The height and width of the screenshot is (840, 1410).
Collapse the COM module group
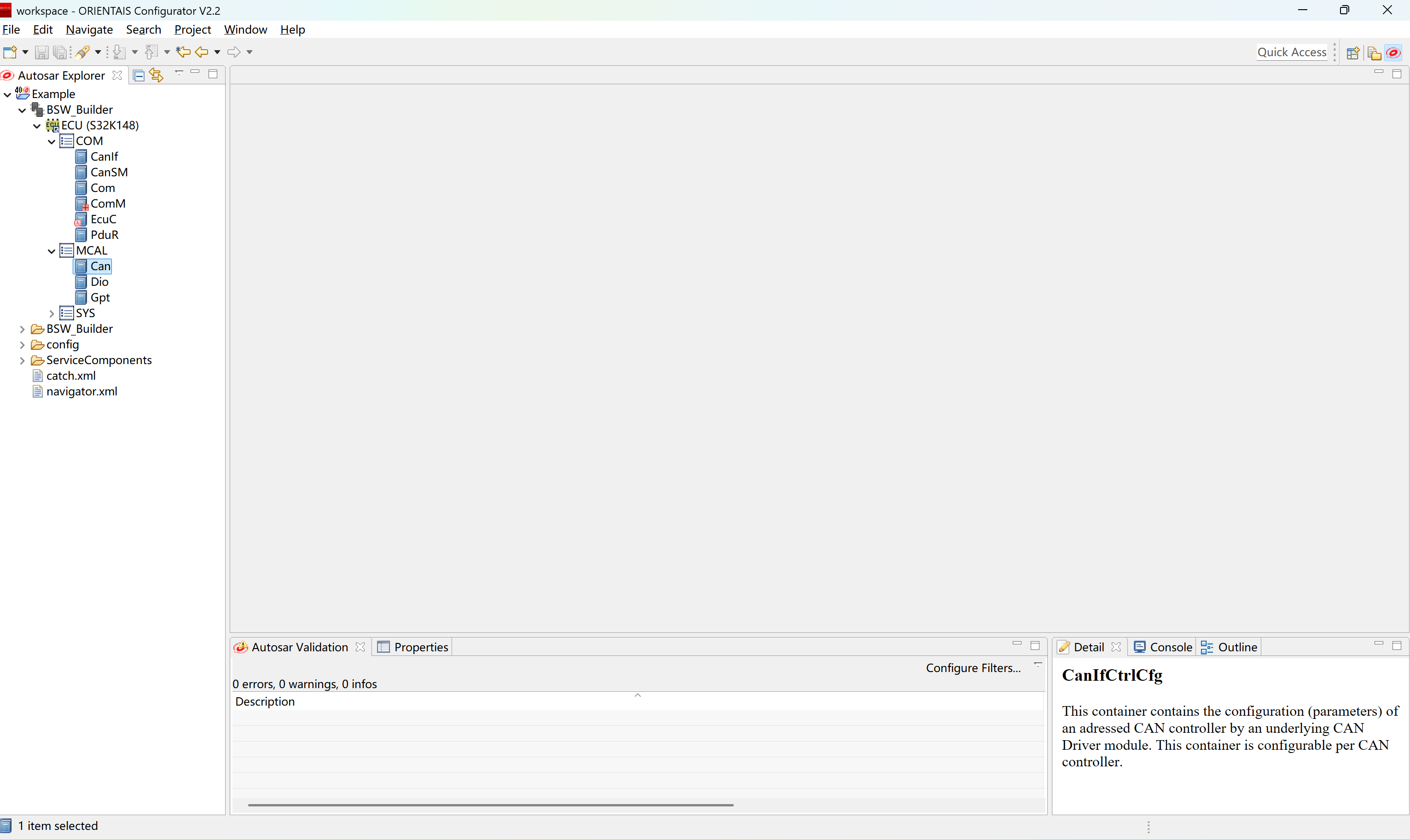[52, 141]
